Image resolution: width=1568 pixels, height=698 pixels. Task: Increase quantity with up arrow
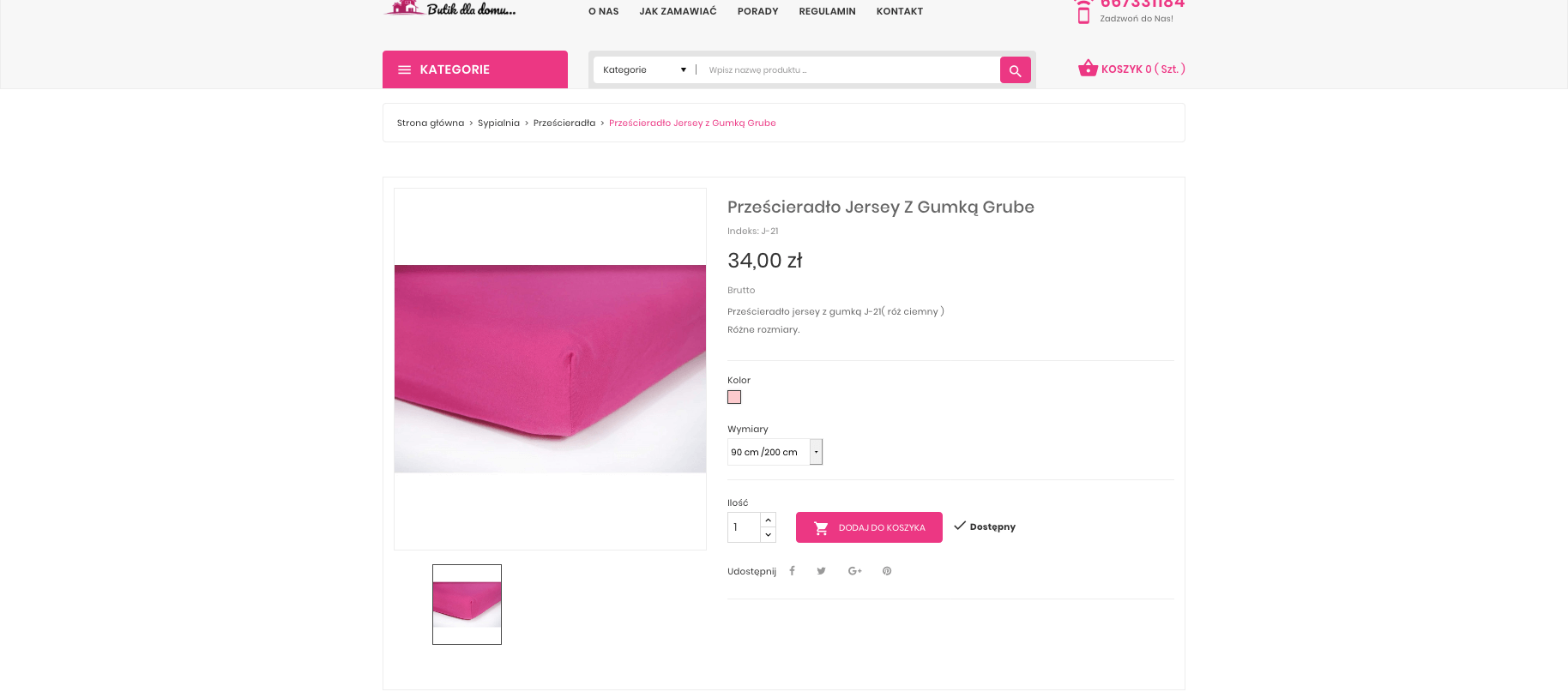[x=769, y=520]
